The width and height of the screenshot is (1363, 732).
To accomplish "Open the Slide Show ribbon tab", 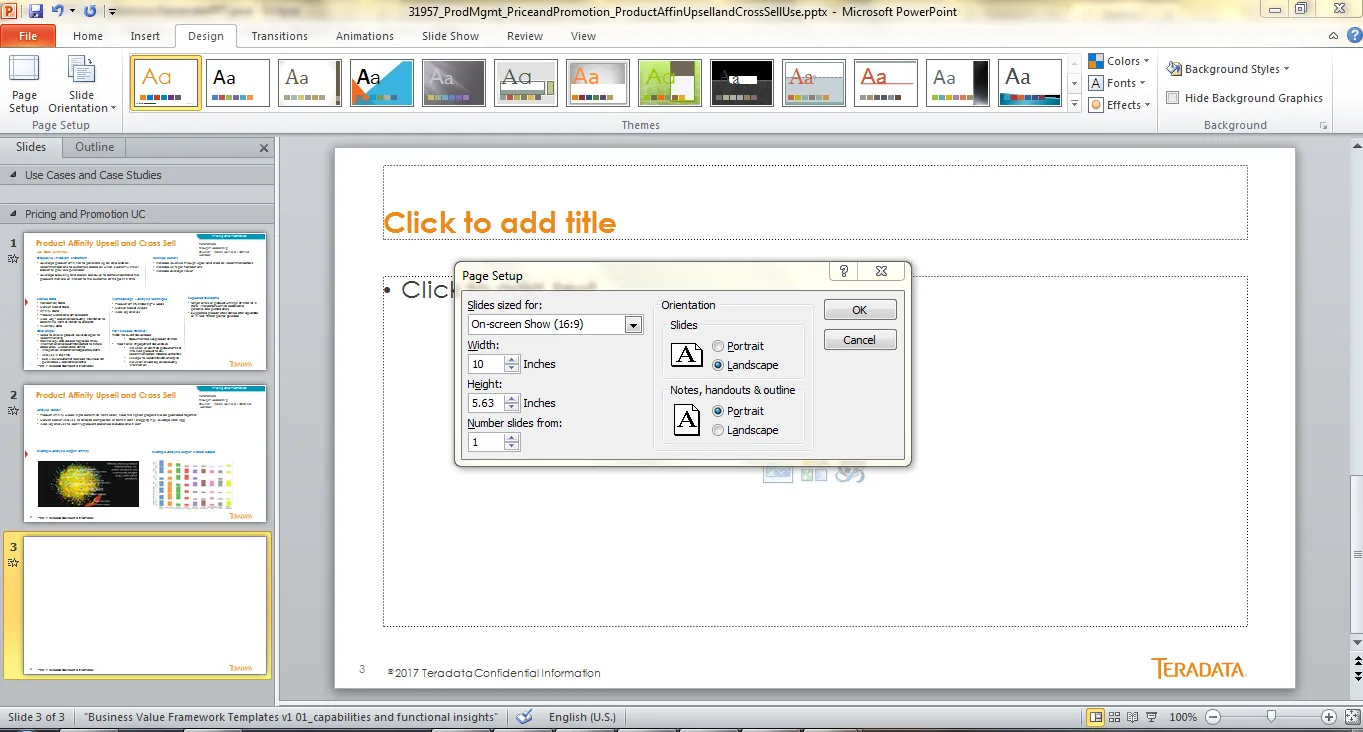I will pos(450,36).
